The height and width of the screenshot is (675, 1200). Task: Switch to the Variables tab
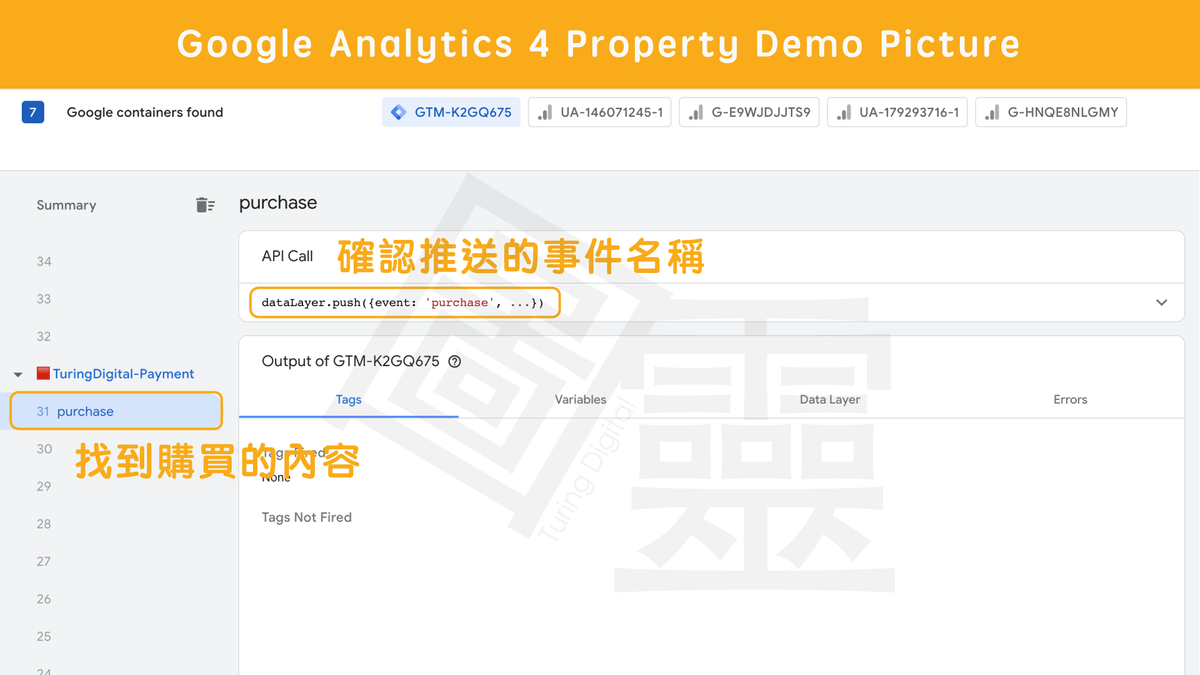[581, 399]
